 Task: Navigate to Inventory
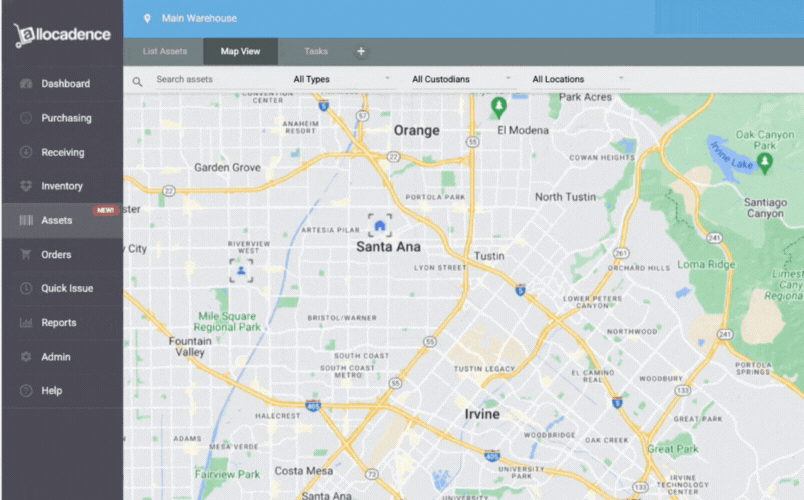click(x=63, y=186)
